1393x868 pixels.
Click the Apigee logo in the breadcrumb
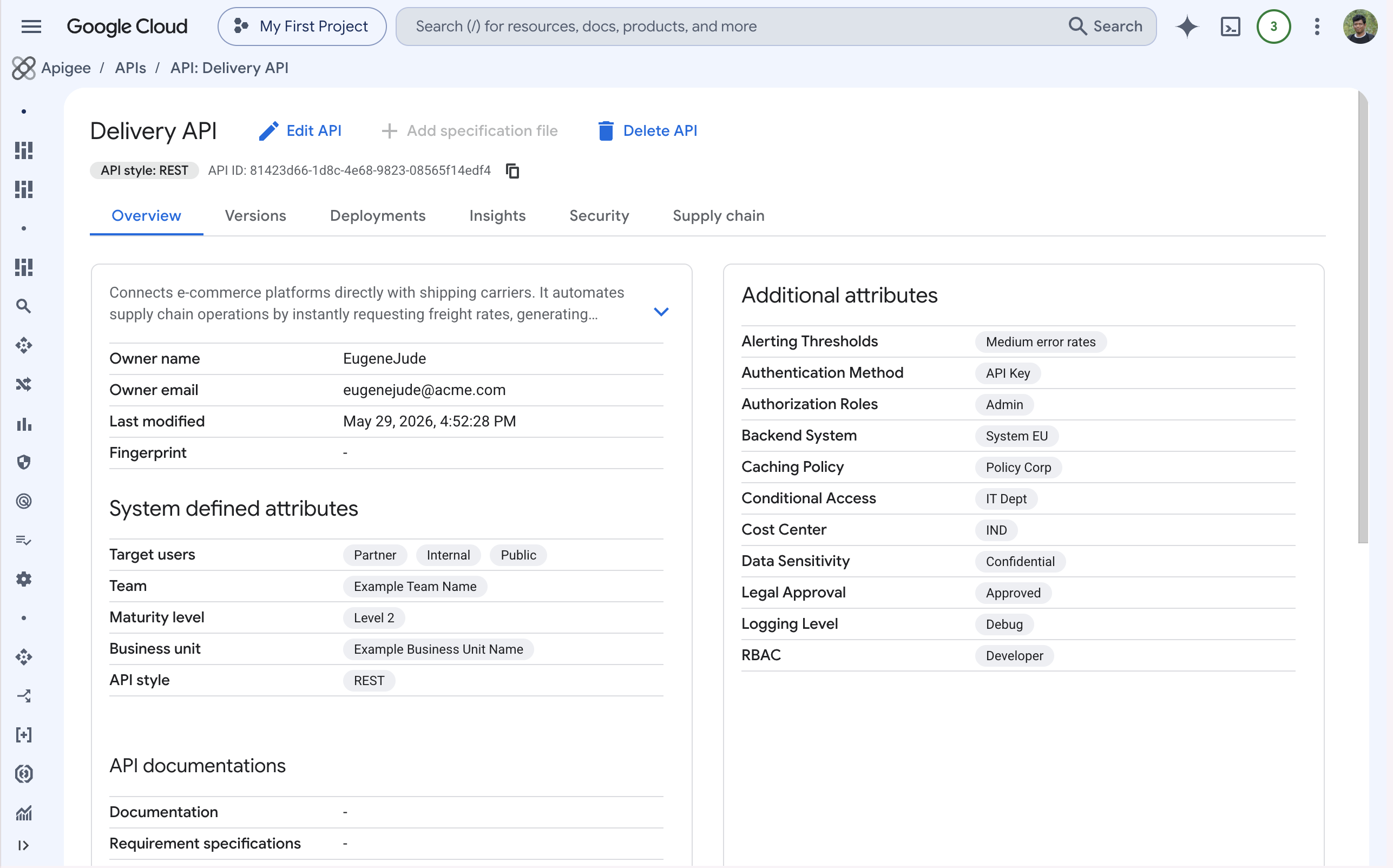(23, 68)
